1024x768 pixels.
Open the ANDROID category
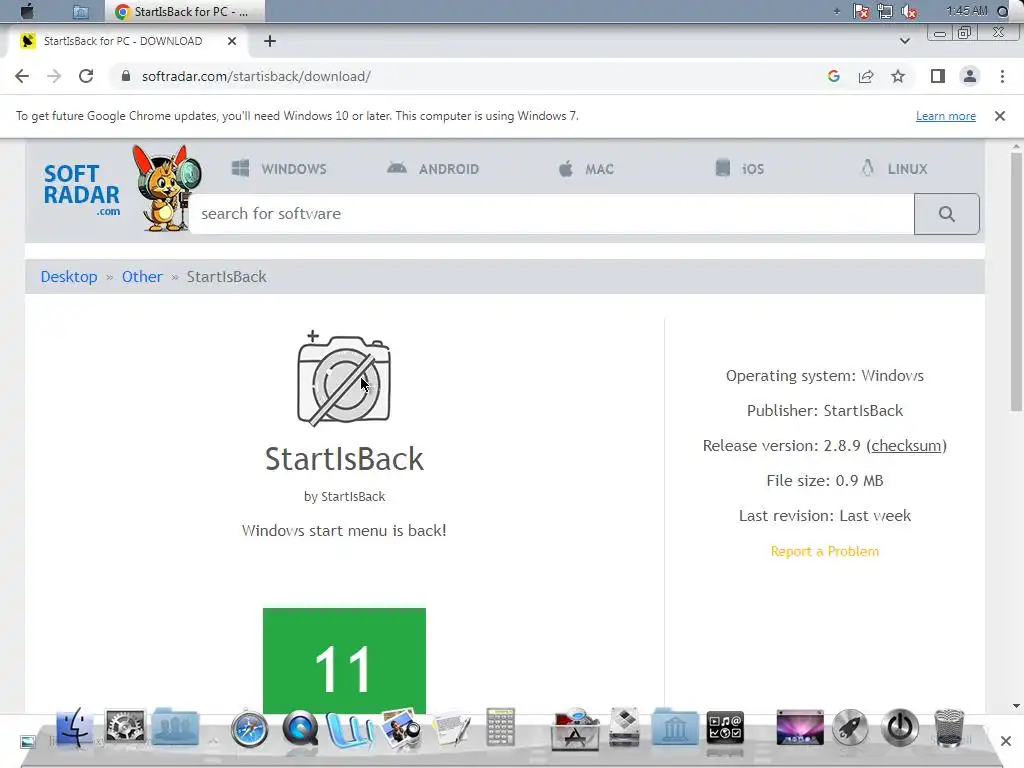coord(432,168)
